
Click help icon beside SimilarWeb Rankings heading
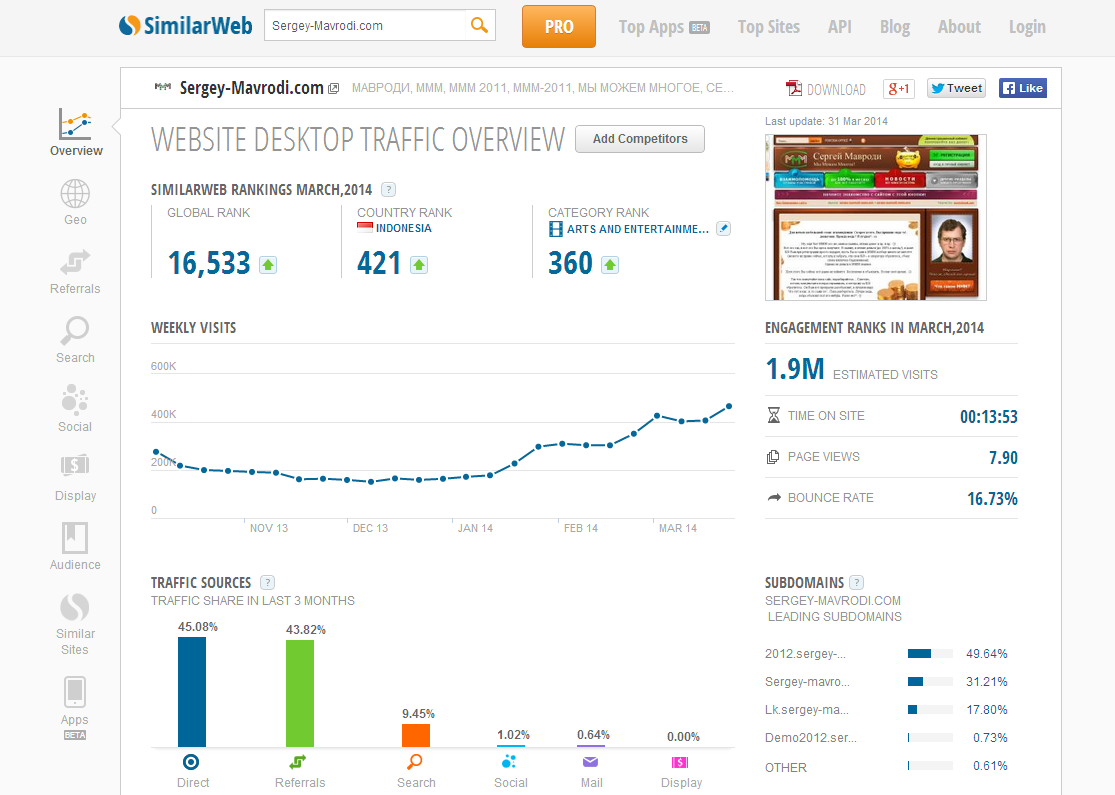(388, 189)
